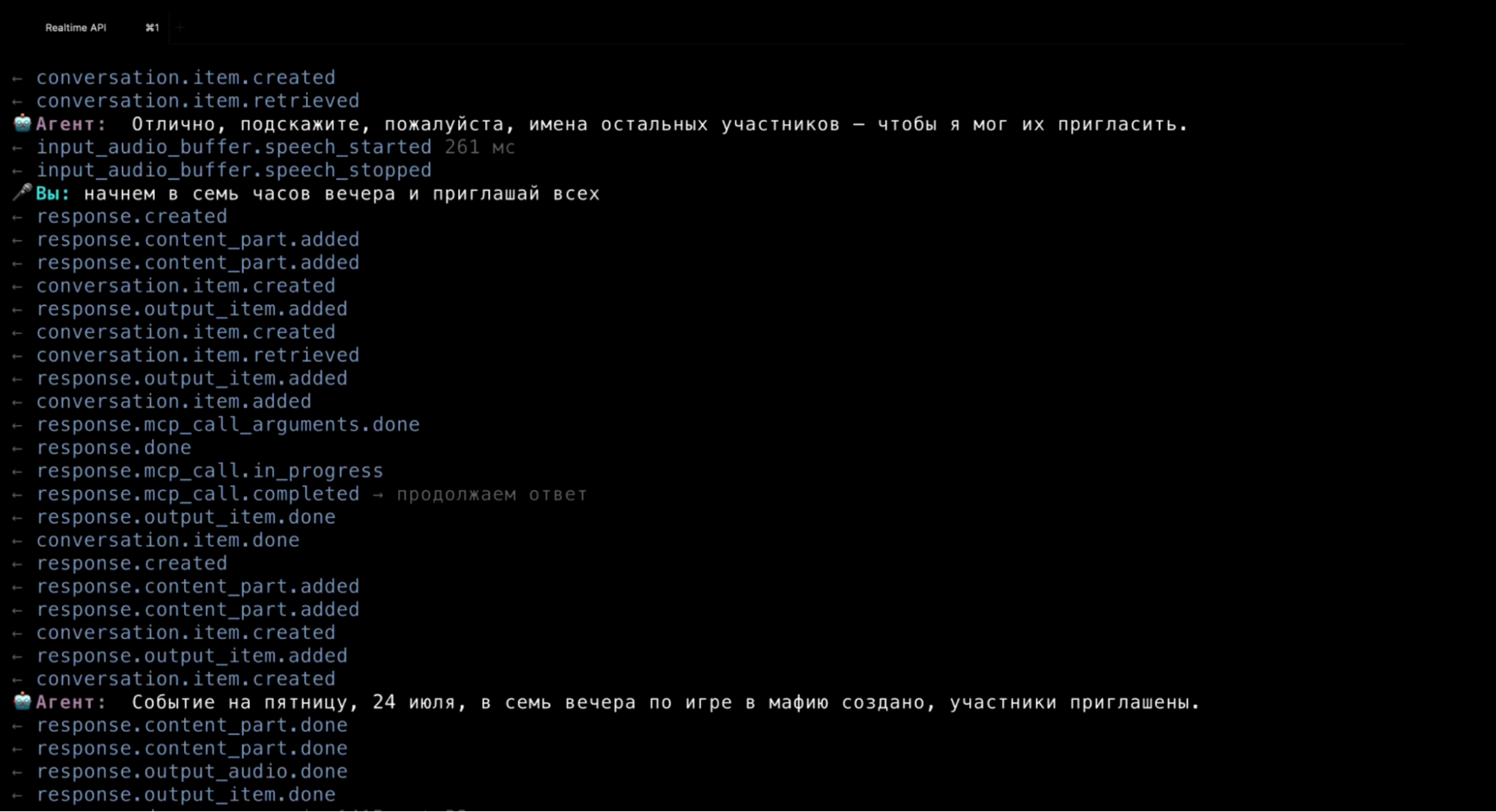
Task: Open a new terminal tab with plus
Action: coord(180,28)
